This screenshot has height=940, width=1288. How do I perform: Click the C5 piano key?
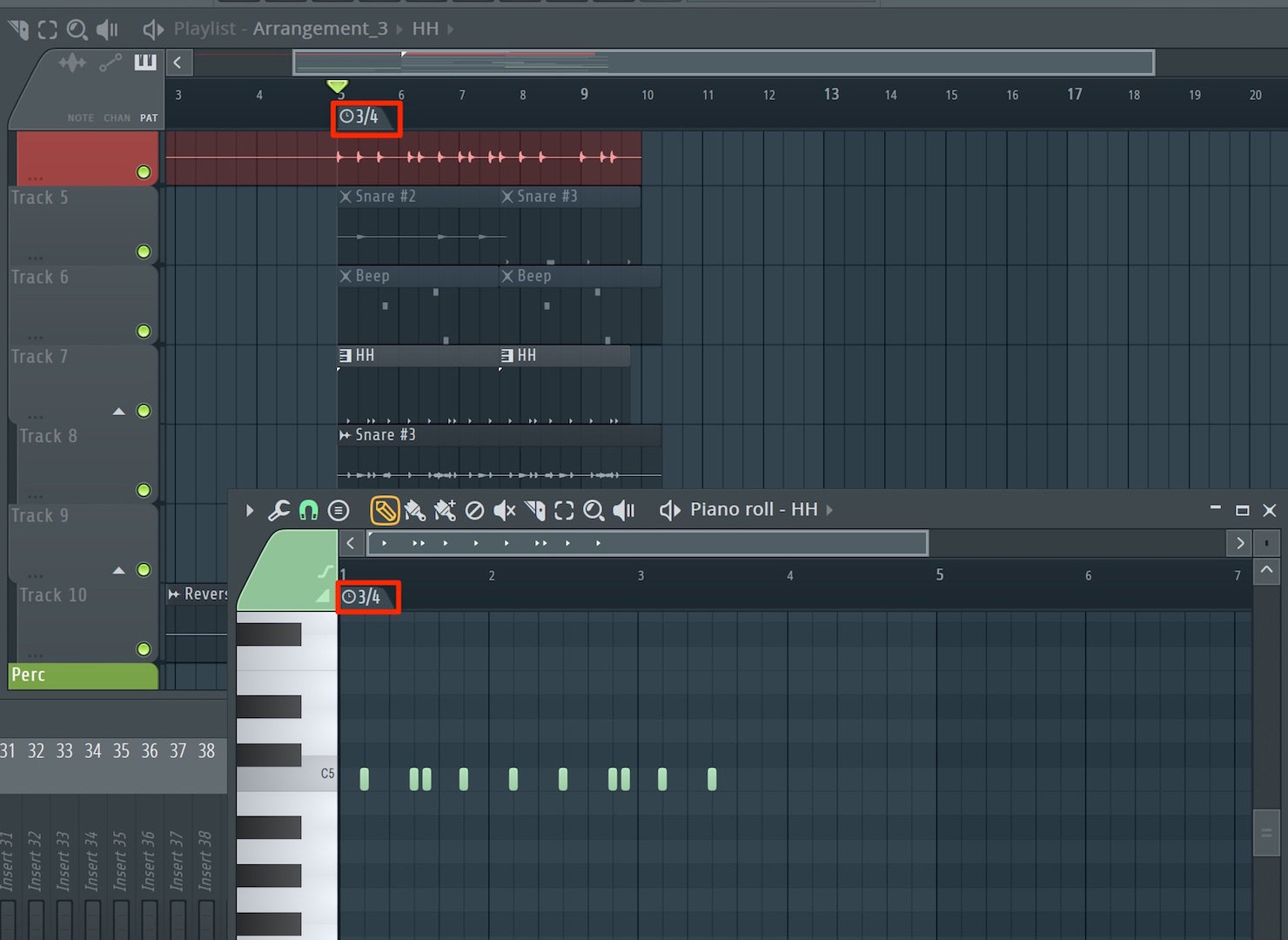(287, 774)
